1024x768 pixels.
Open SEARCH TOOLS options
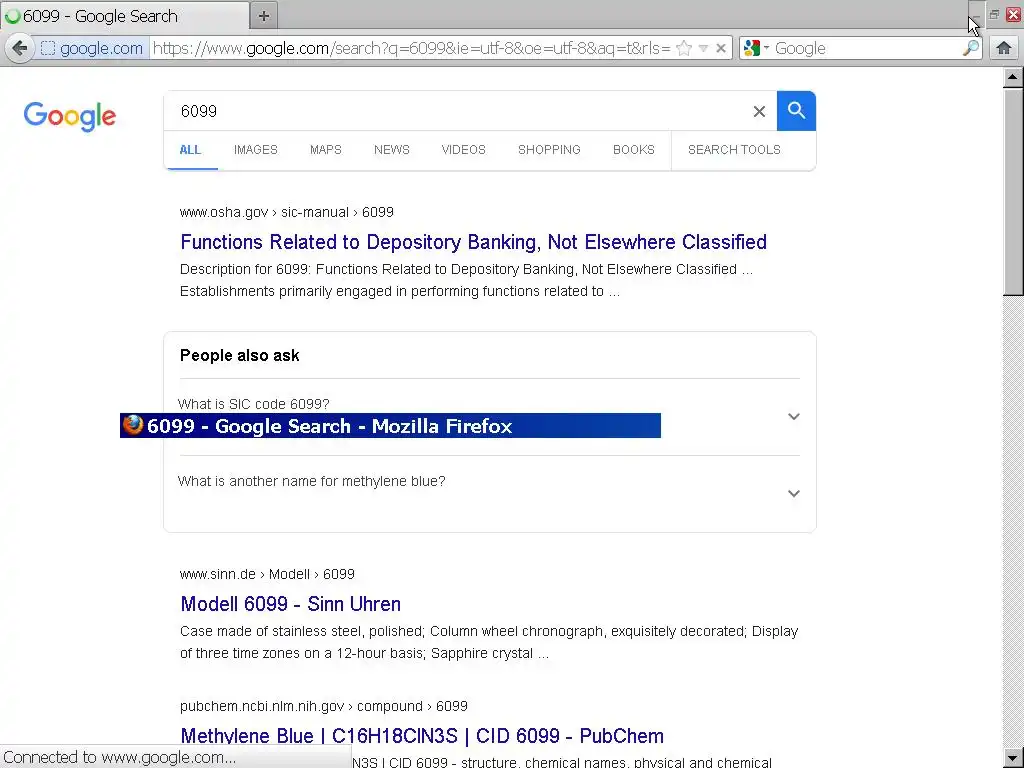[734, 150]
